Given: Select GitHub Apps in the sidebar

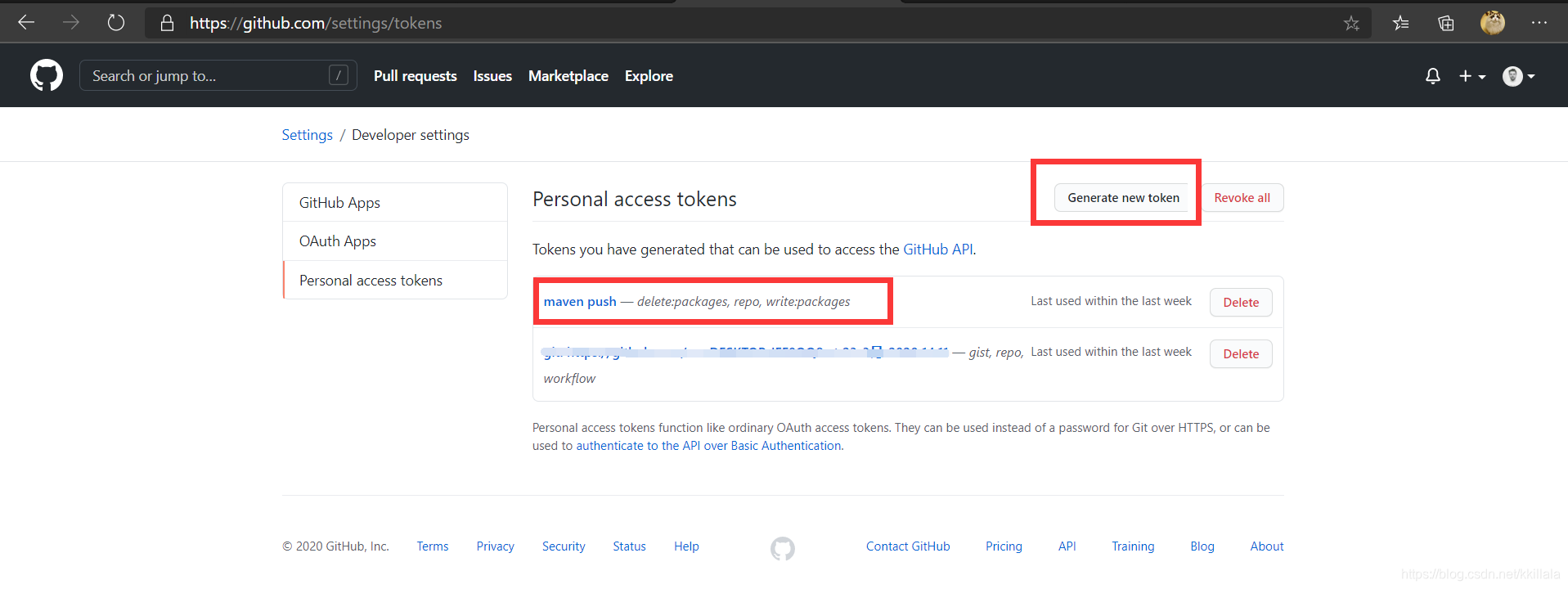Looking at the screenshot, I should click(x=395, y=202).
